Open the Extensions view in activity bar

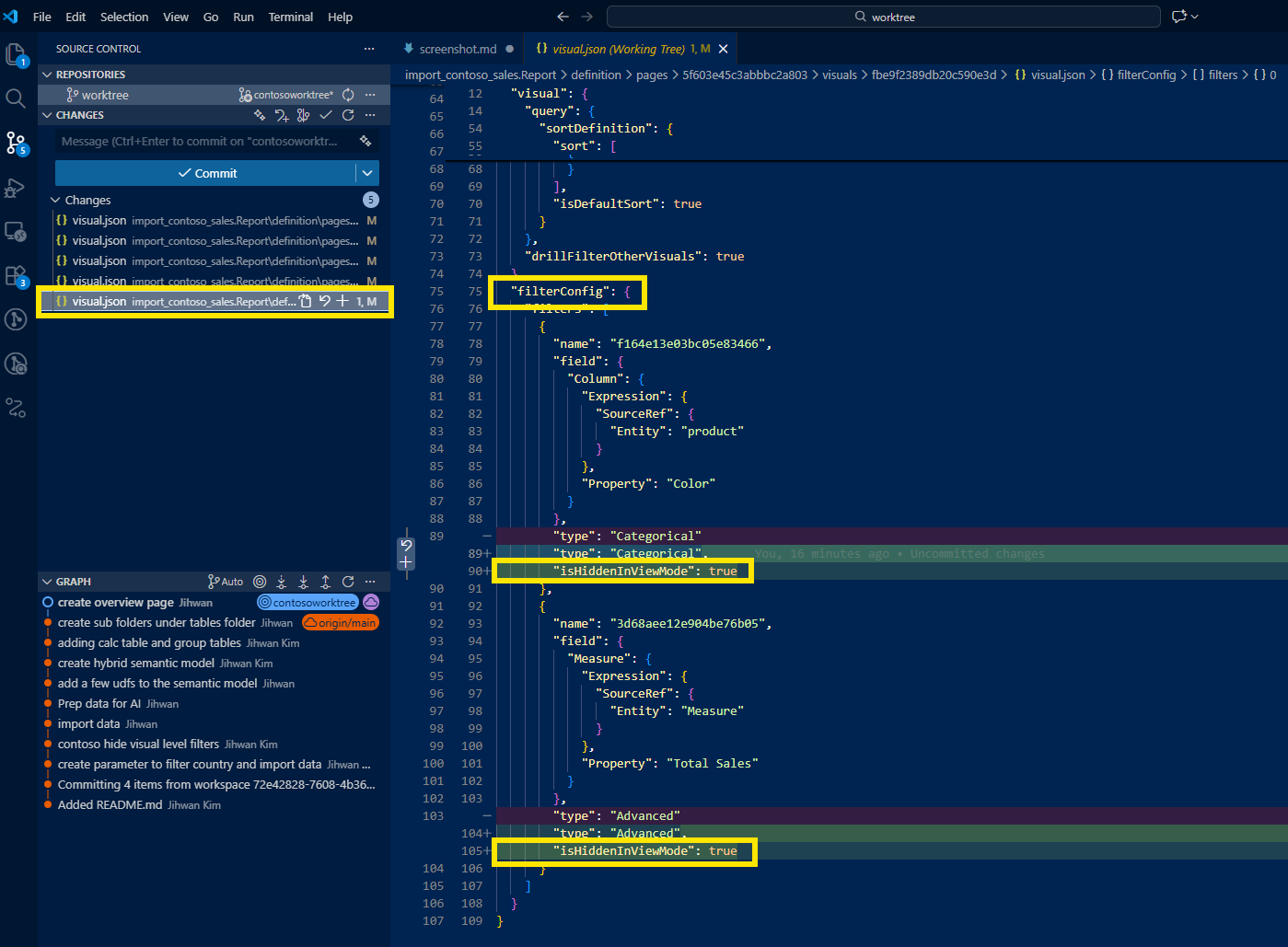coord(16,275)
